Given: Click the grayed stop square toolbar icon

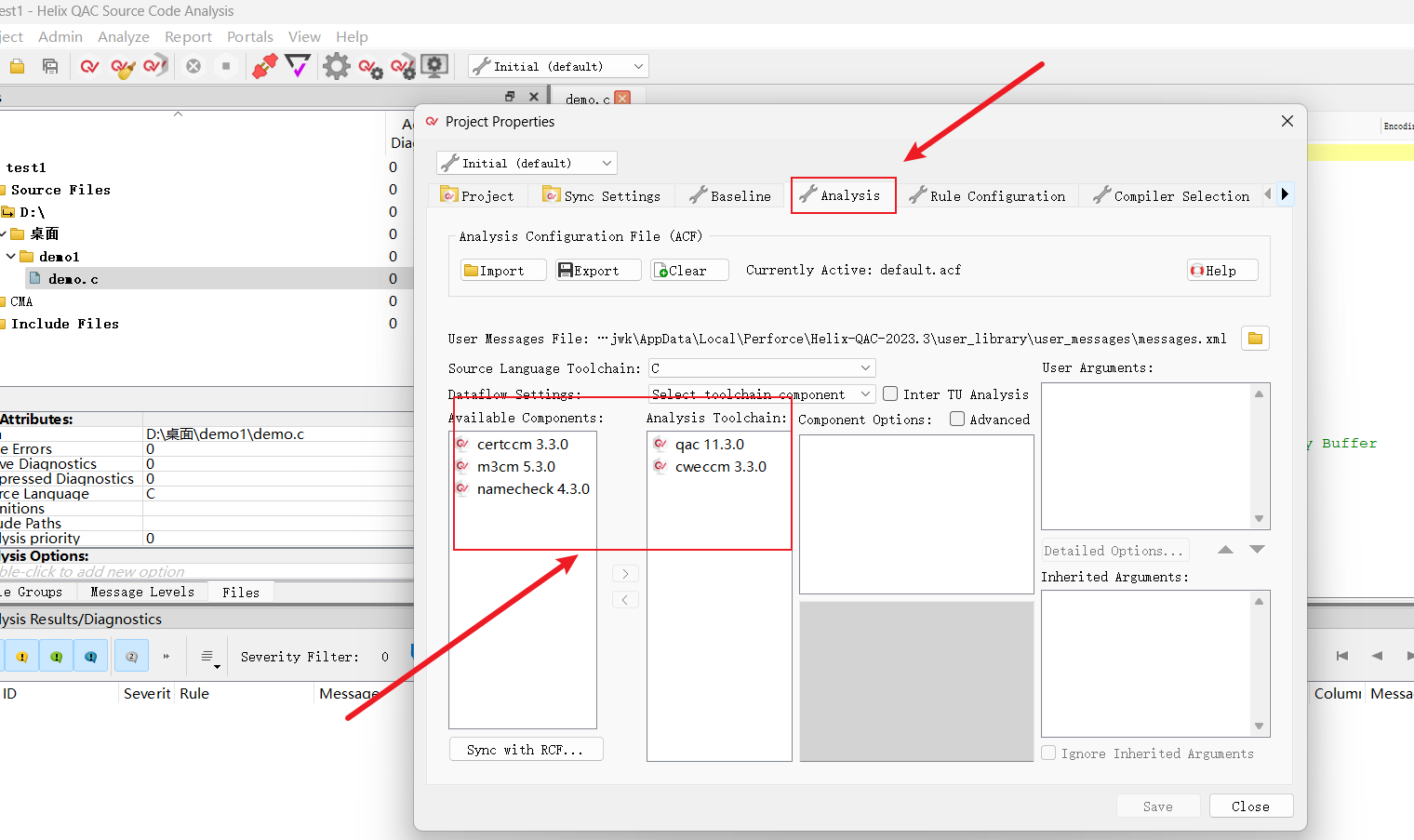Looking at the screenshot, I should click(226, 66).
